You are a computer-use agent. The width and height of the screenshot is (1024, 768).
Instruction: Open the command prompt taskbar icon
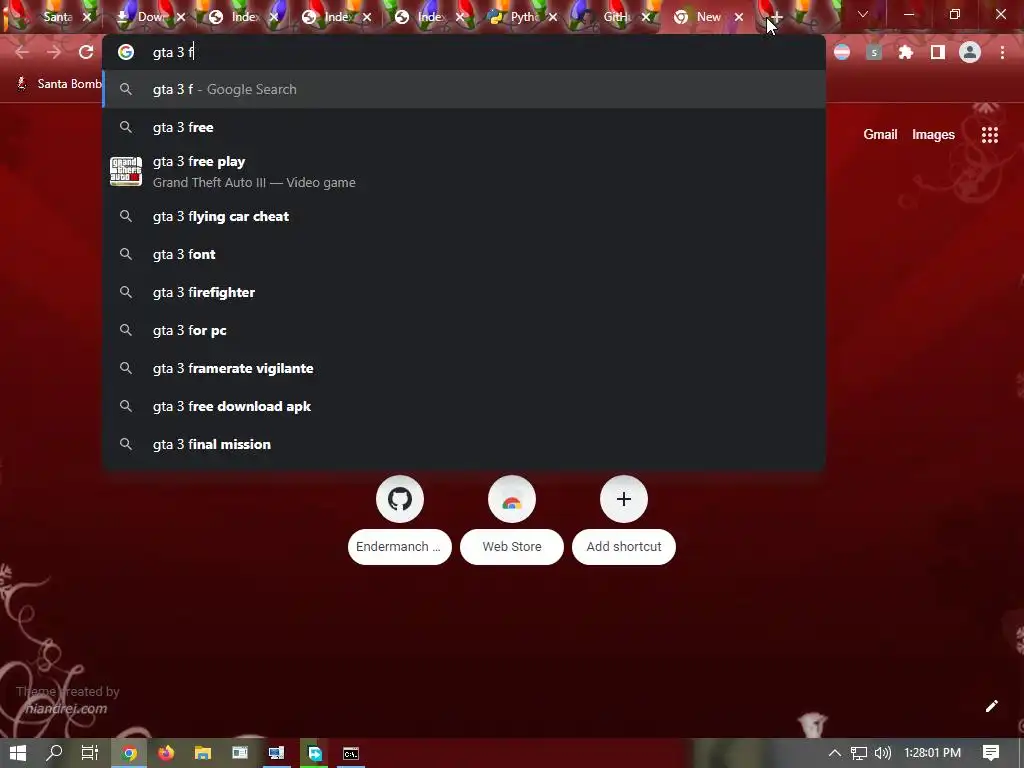pyautogui.click(x=351, y=753)
